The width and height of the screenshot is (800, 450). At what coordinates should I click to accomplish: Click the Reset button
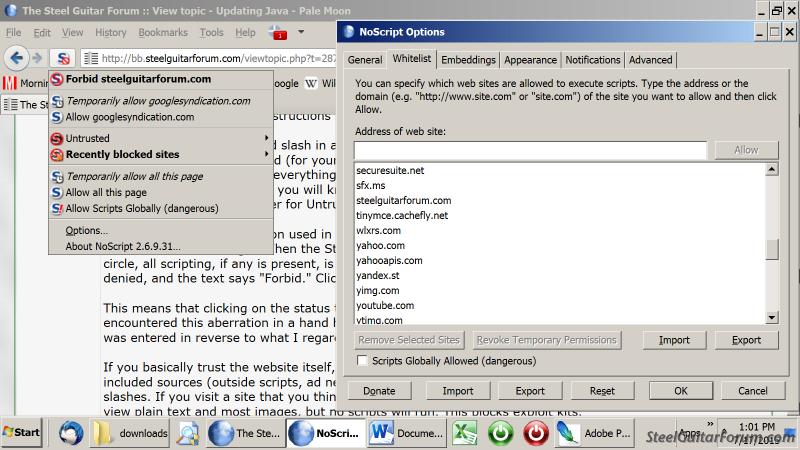[x=602, y=391]
